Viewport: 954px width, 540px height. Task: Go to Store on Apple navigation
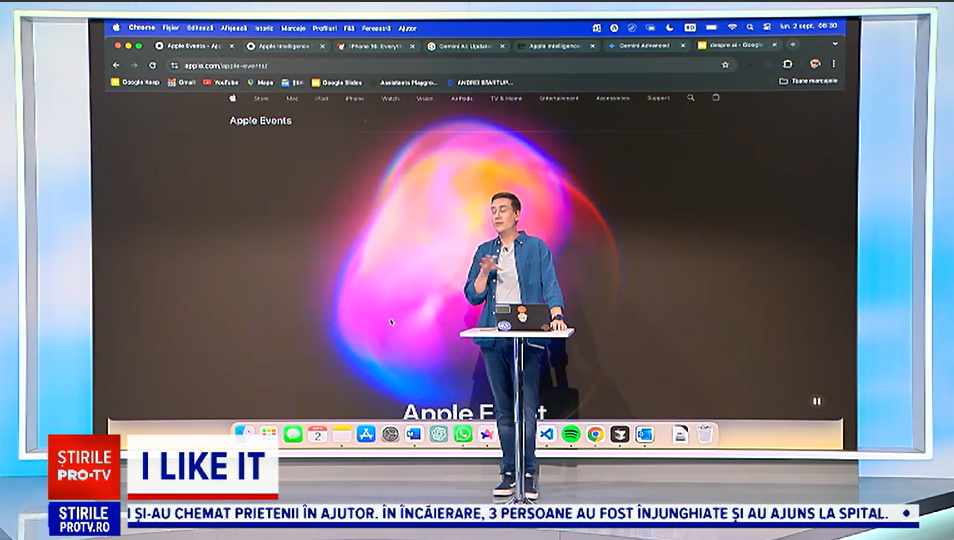tap(261, 98)
